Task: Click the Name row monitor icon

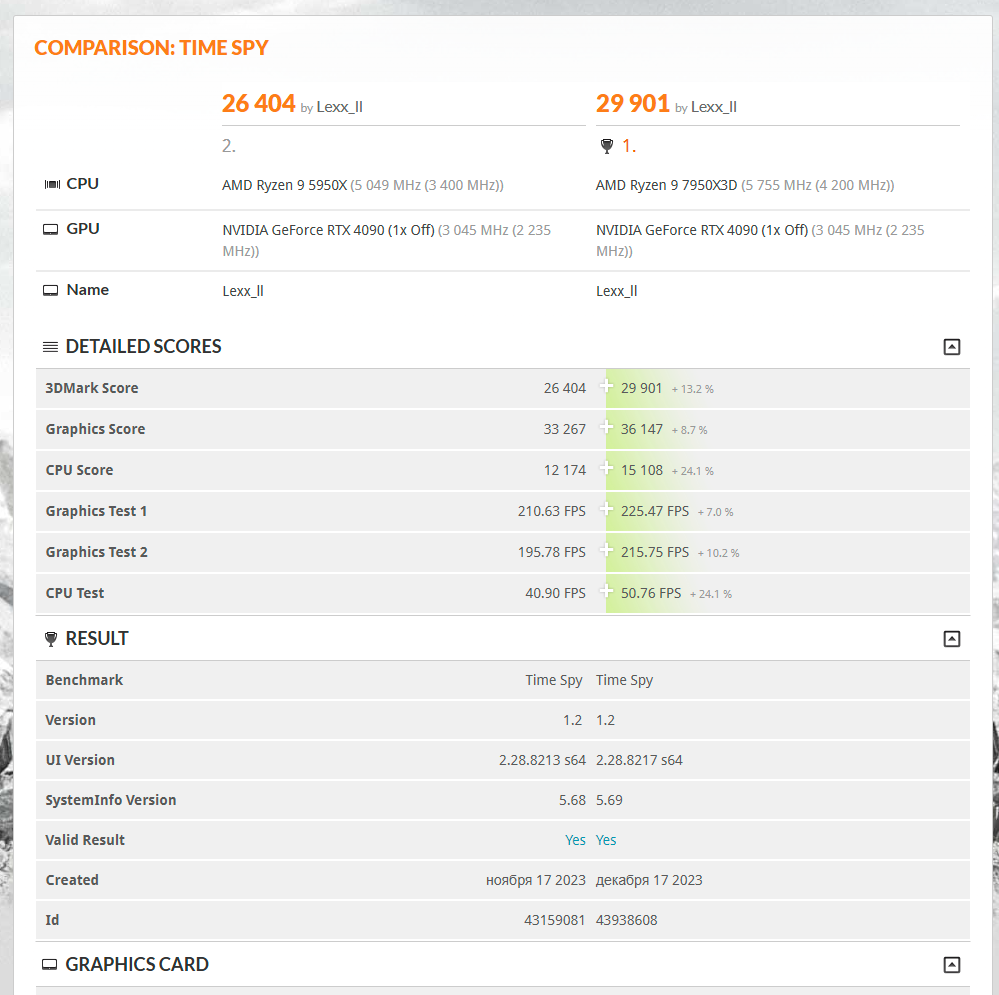Action: click(x=51, y=290)
